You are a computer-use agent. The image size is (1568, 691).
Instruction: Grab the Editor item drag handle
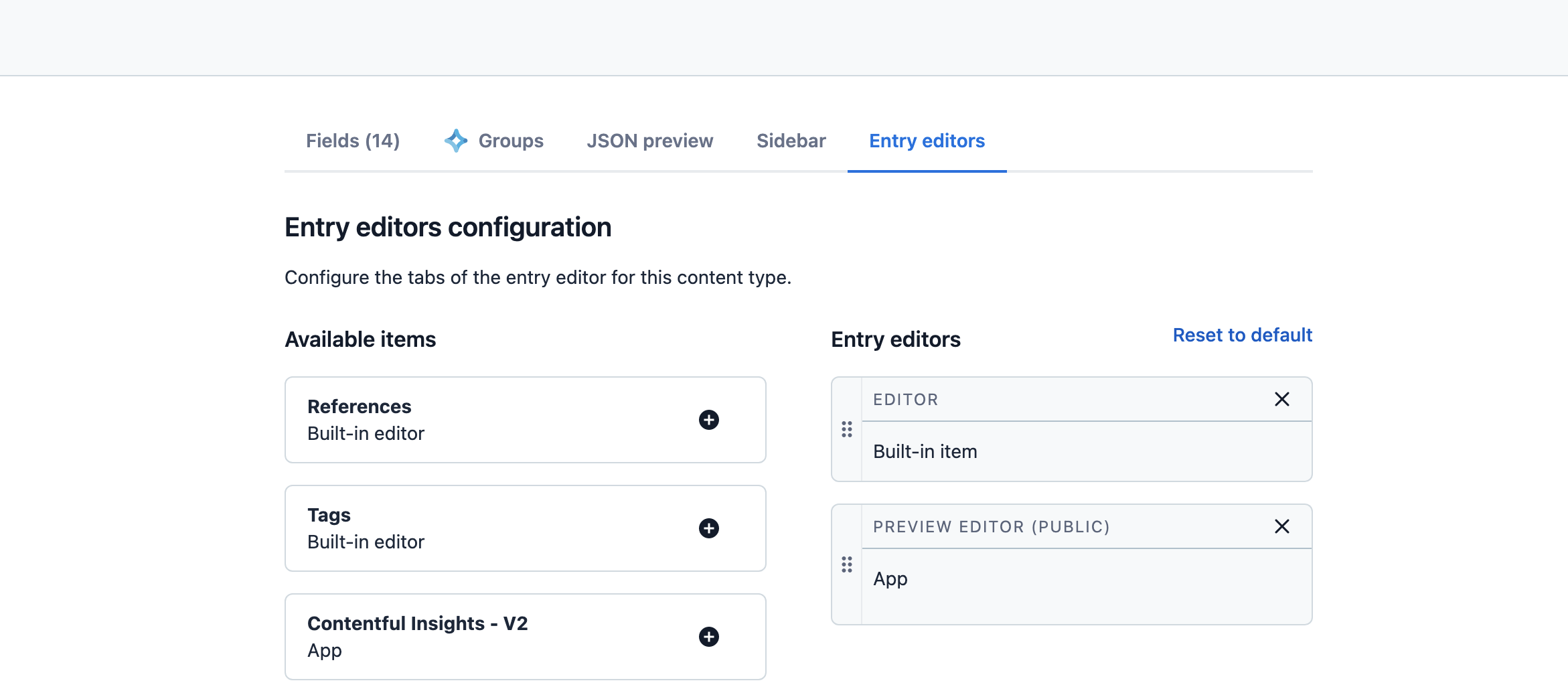847,429
